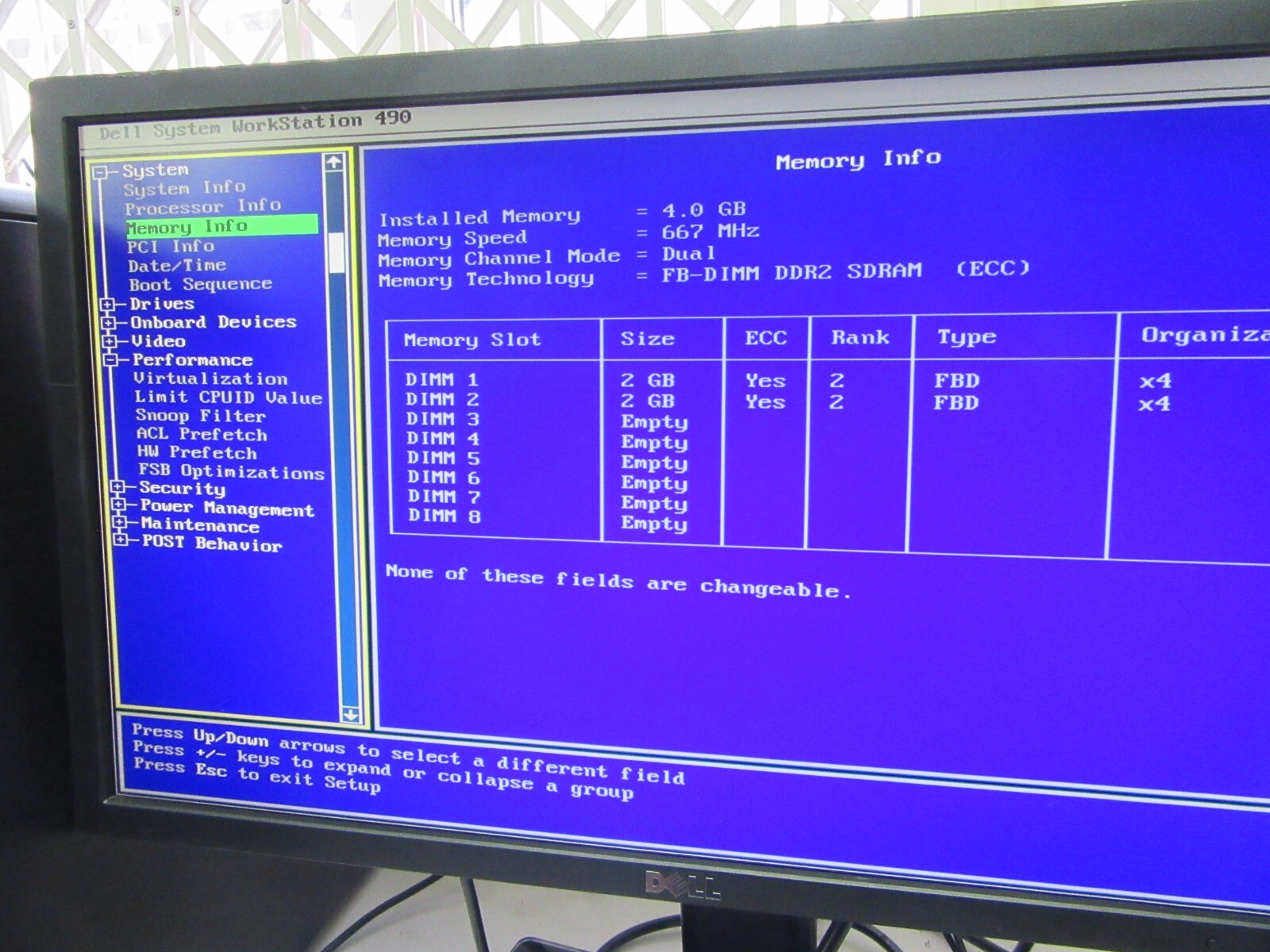Image resolution: width=1270 pixels, height=952 pixels.
Task: Select Virtualization under Performance
Action: (210, 378)
